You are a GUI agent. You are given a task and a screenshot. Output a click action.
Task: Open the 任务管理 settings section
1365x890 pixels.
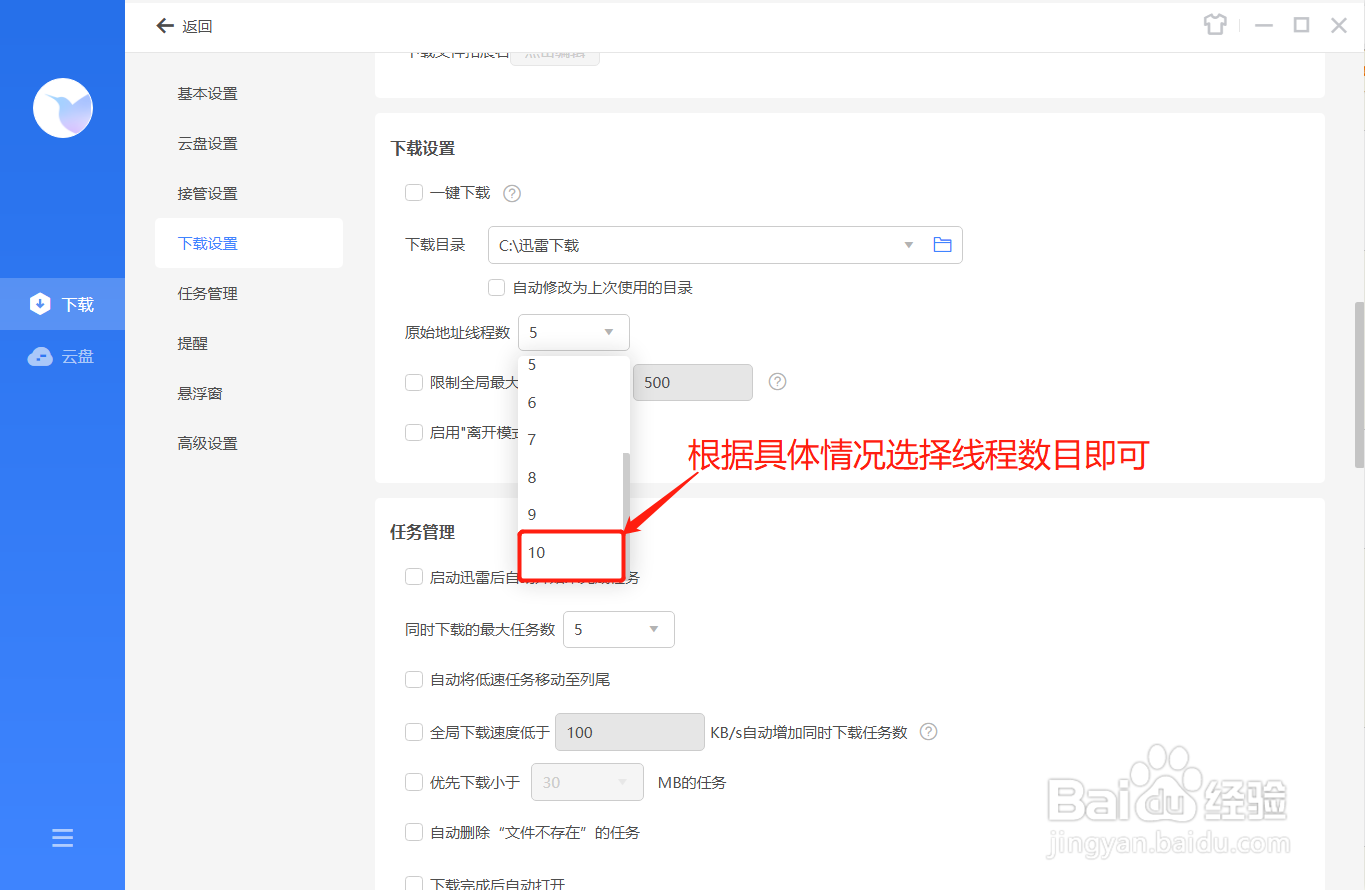tap(208, 294)
